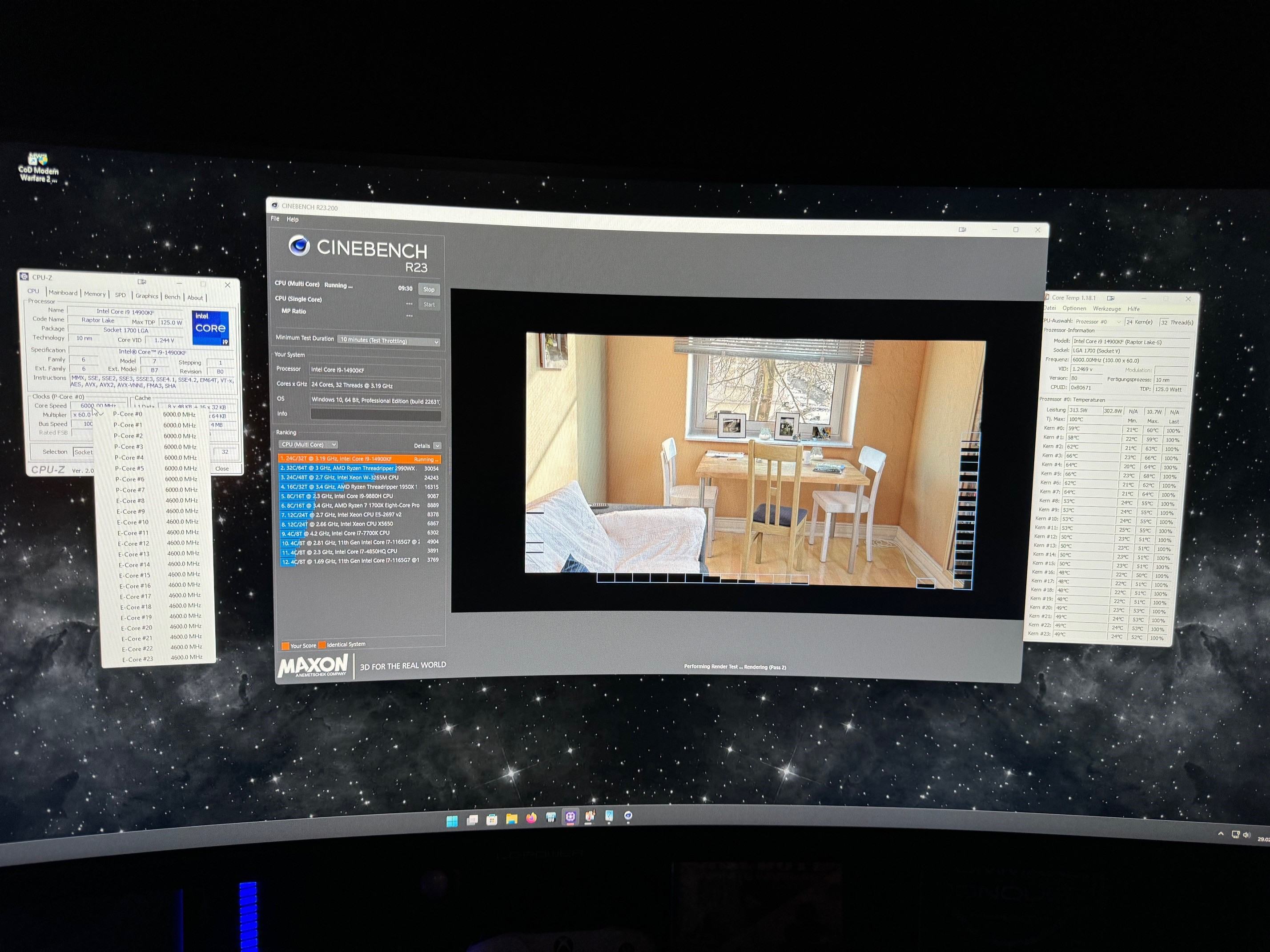Open the network tray icon
Screen dimensions: 1270x952
tap(1235, 835)
